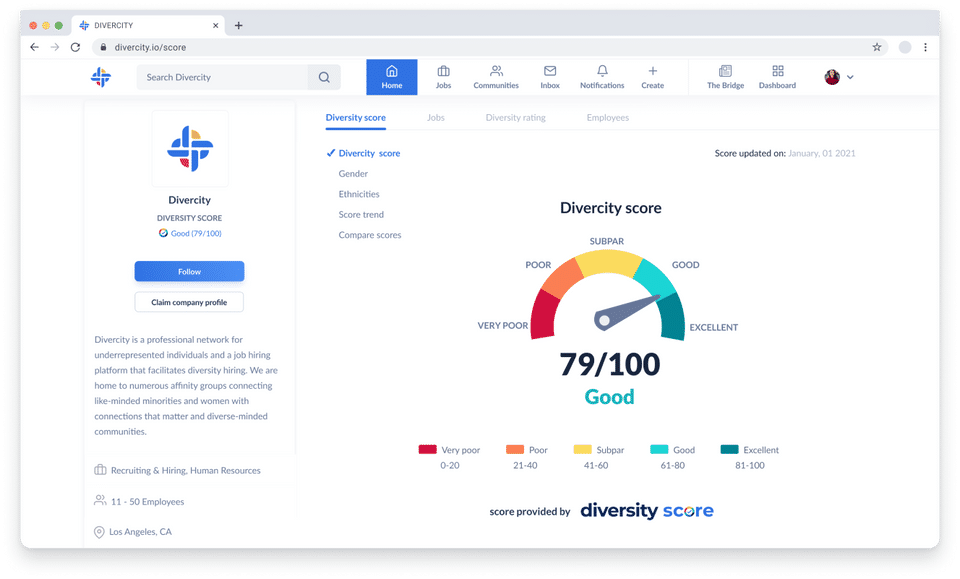960x579 pixels.
Task: Click the browser profile circle icon
Action: pyautogui.click(x=905, y=47)
